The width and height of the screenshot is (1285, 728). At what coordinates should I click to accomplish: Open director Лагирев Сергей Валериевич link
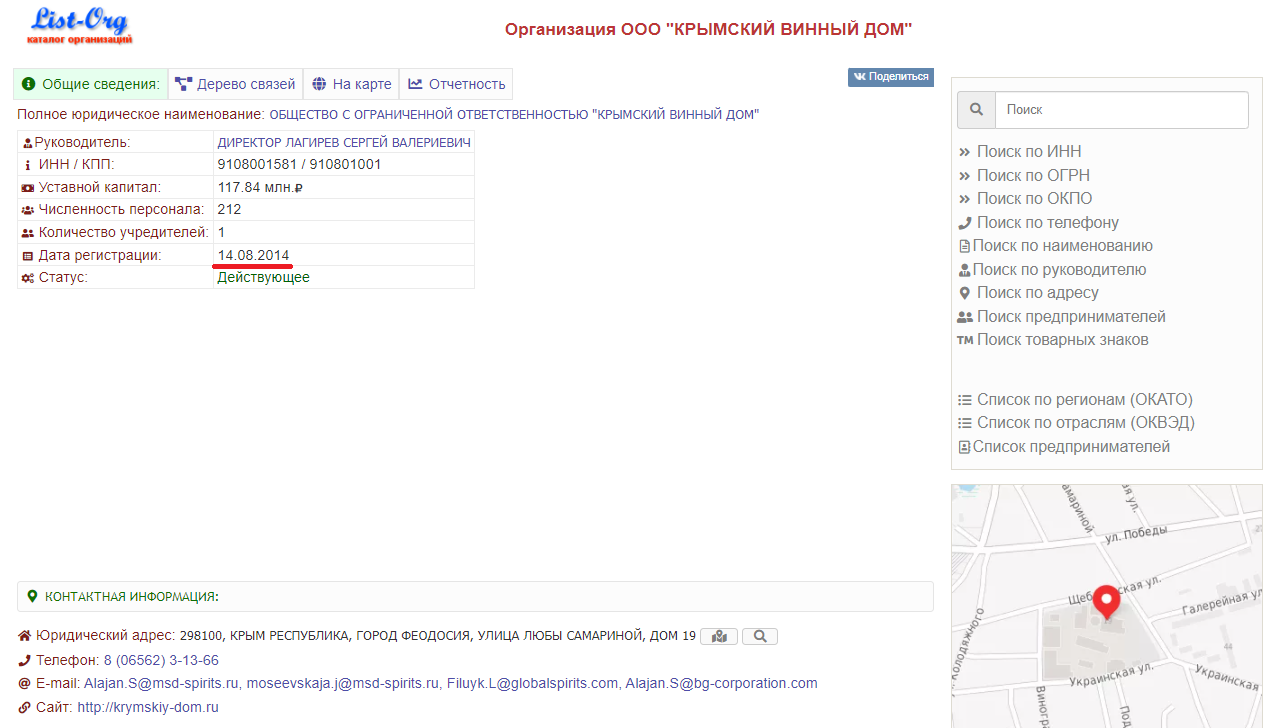click(x=343, y=142)
